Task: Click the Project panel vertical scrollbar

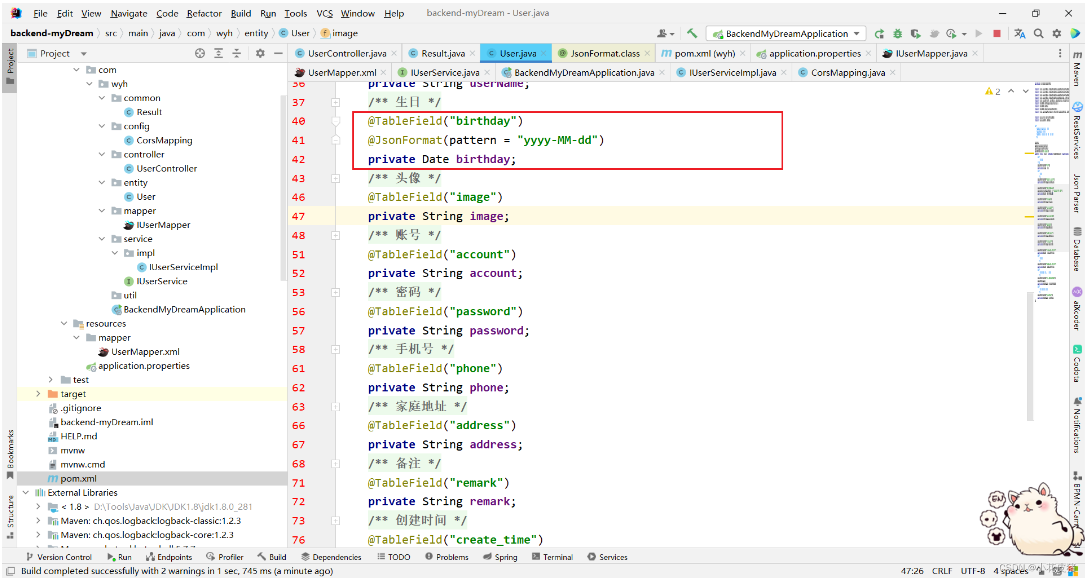Action: [283, 187]
